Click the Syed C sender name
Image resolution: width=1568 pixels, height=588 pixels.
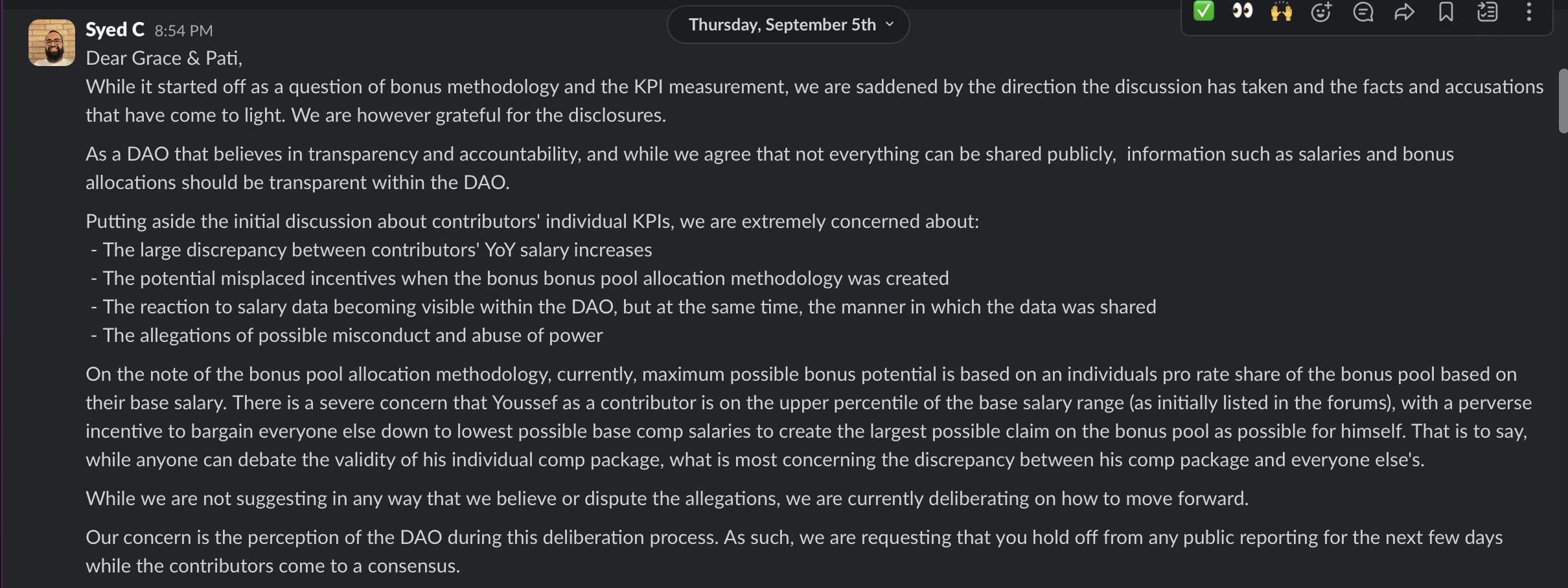tap(115, 30)
